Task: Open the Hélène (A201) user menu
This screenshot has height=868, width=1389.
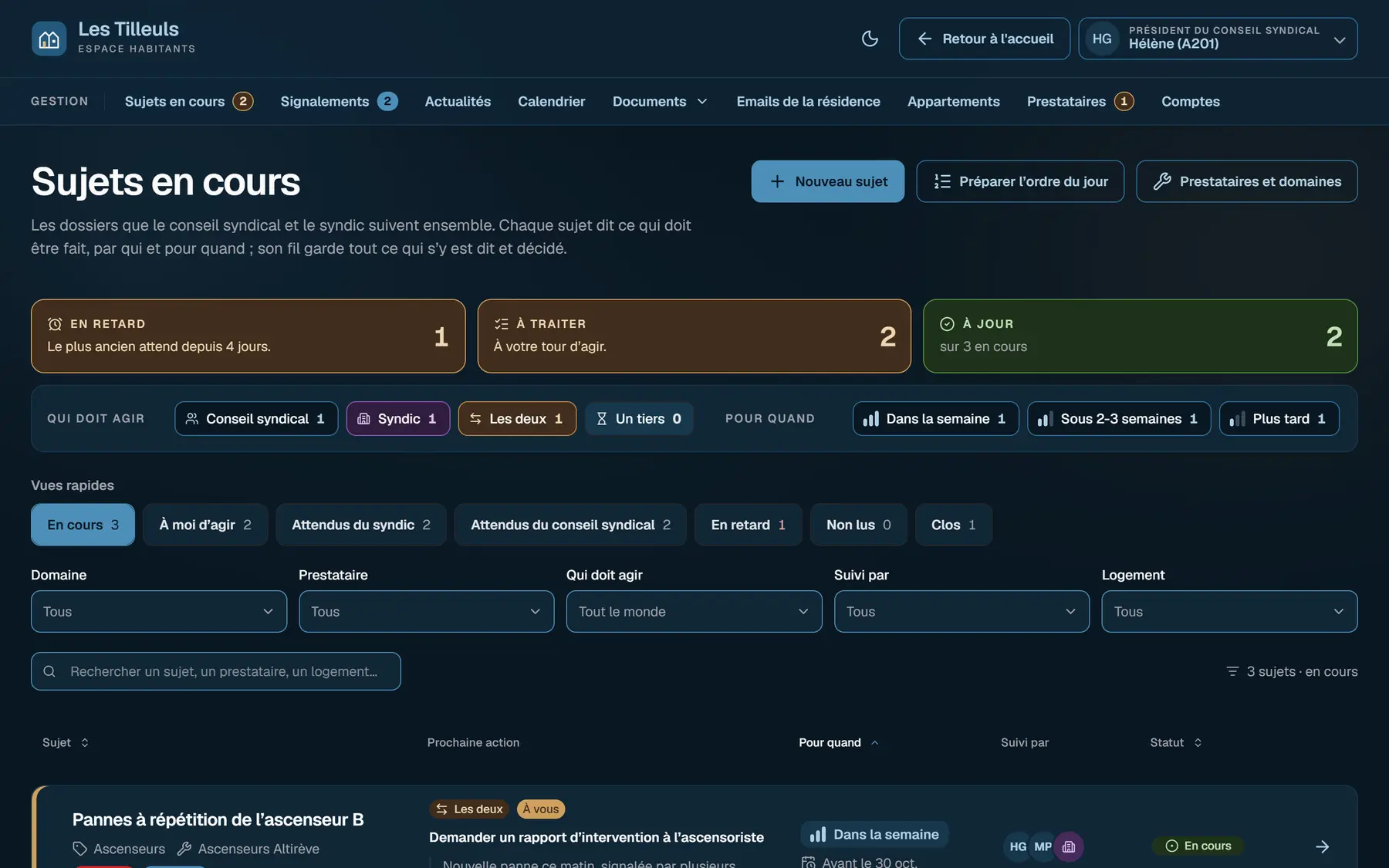Action: 1218,39
